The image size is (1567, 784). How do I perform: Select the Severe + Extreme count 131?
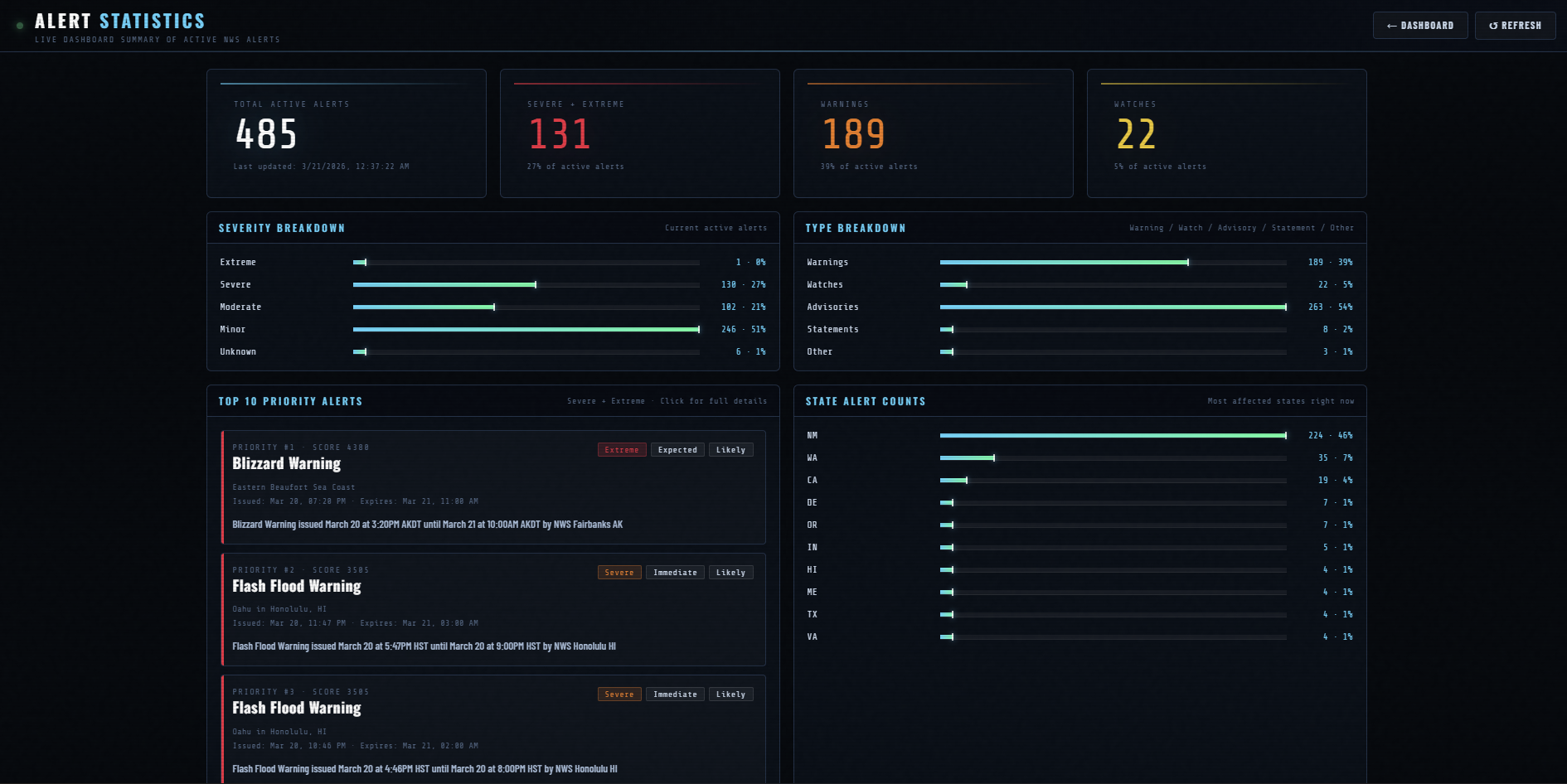pyautogui.click(x=560, y=134)
